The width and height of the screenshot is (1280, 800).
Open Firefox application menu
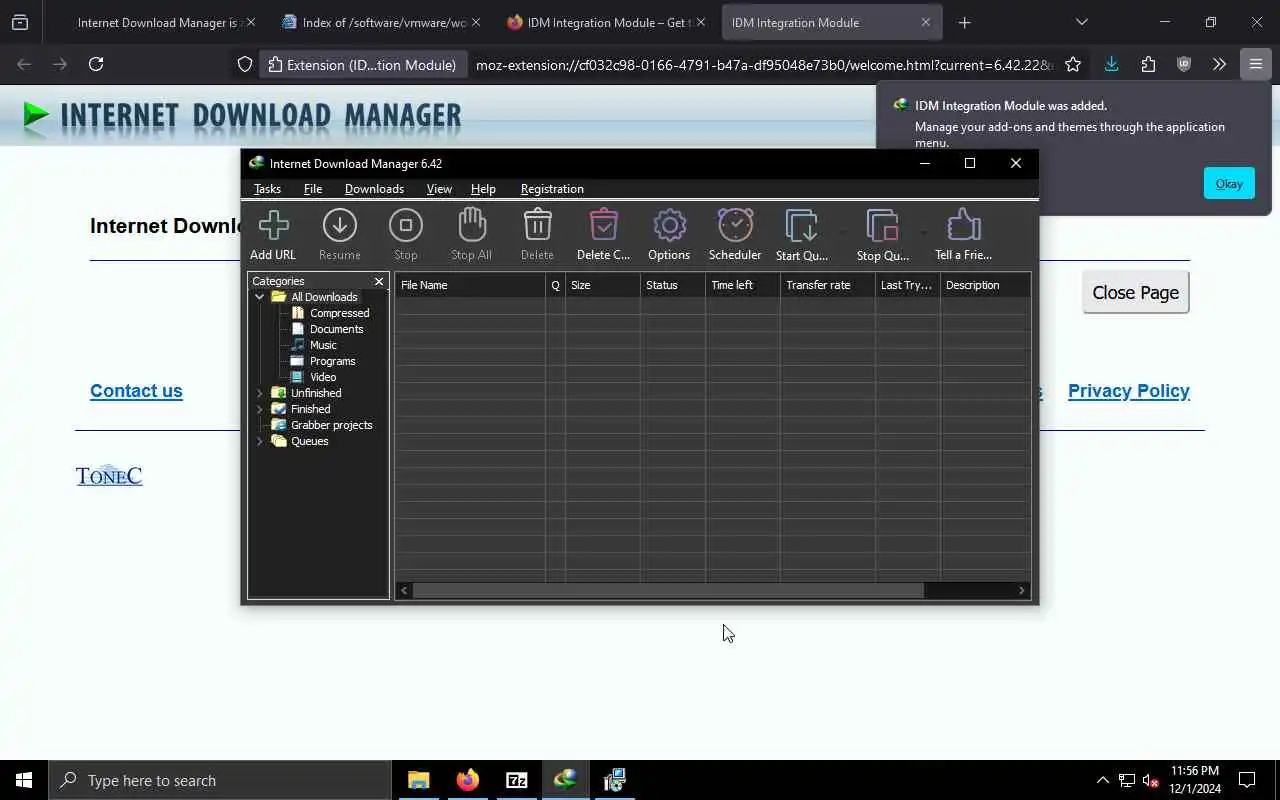coord(1255,64)
